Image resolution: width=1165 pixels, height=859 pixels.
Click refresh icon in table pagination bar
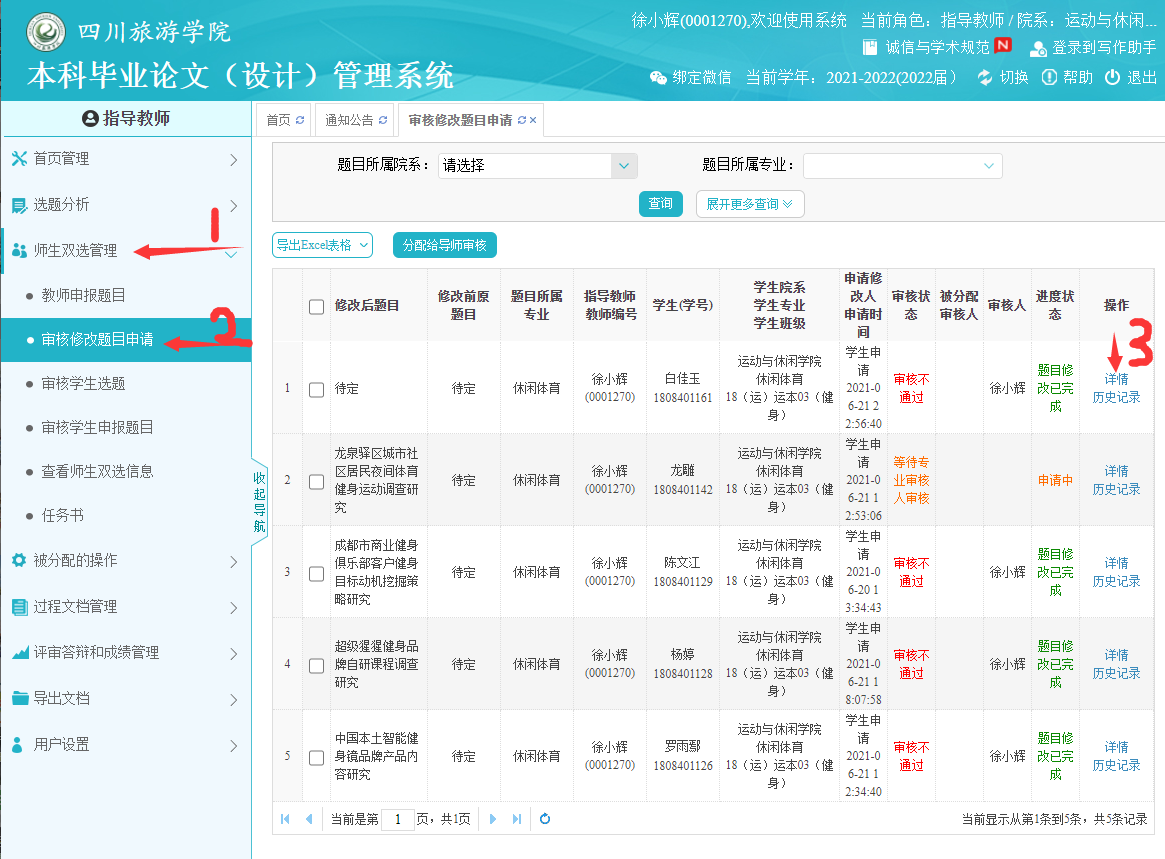point(545,819)
